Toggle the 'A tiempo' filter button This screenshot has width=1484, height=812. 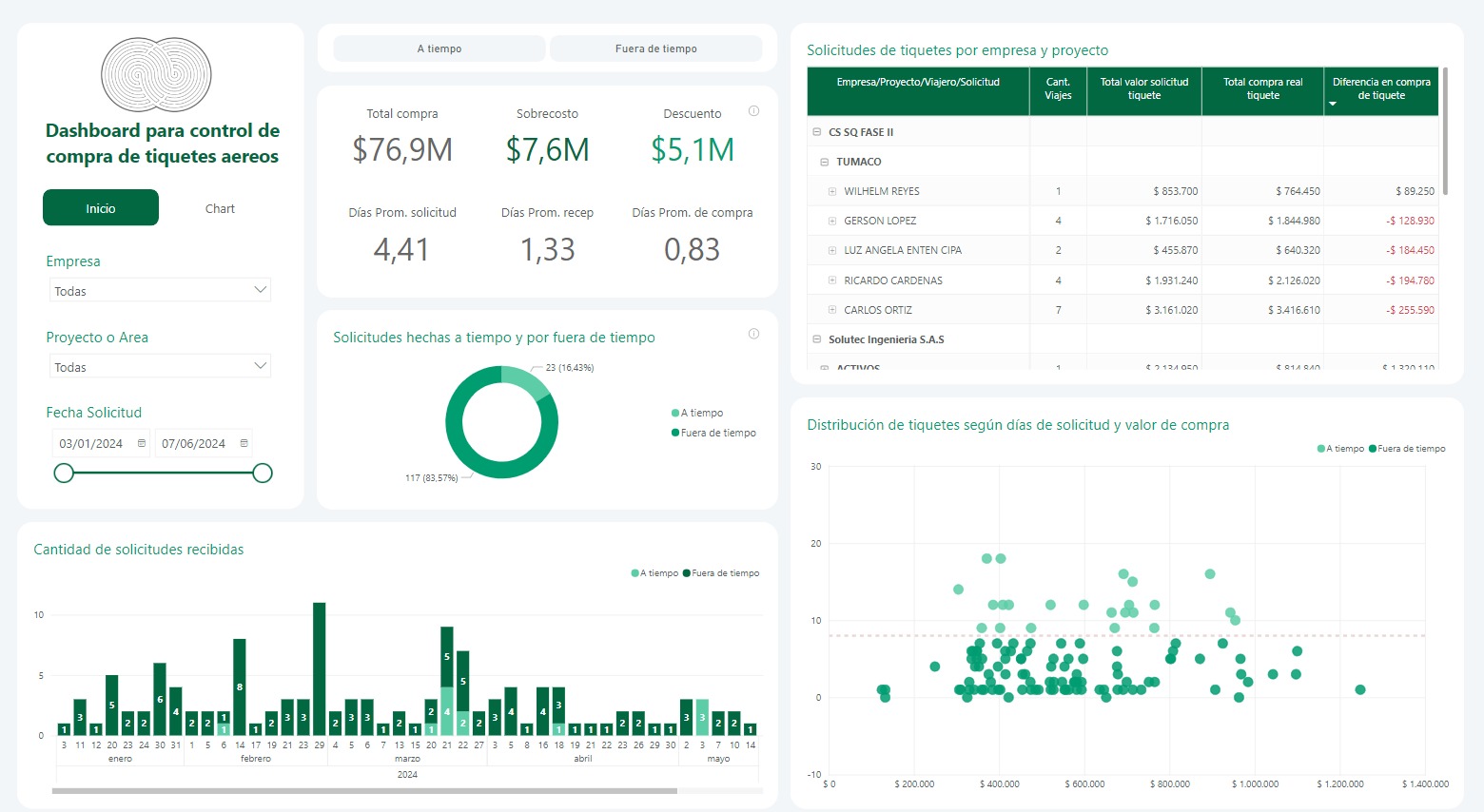(x=439, y=48)
